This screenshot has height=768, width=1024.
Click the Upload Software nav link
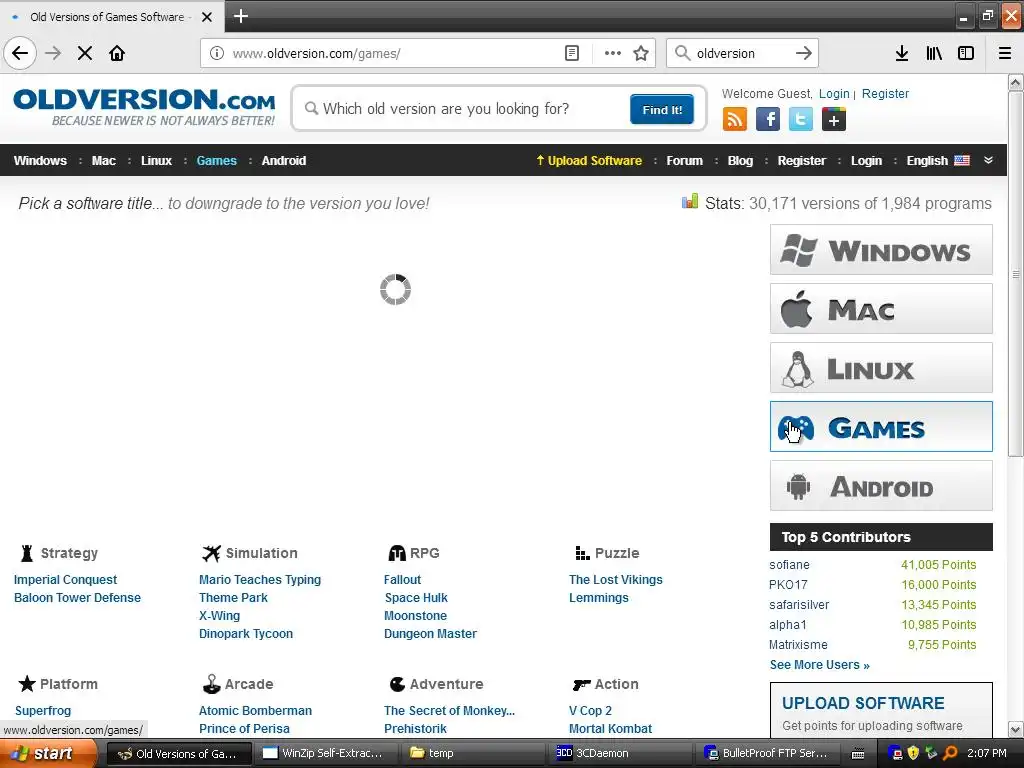(x=588, y=161)
